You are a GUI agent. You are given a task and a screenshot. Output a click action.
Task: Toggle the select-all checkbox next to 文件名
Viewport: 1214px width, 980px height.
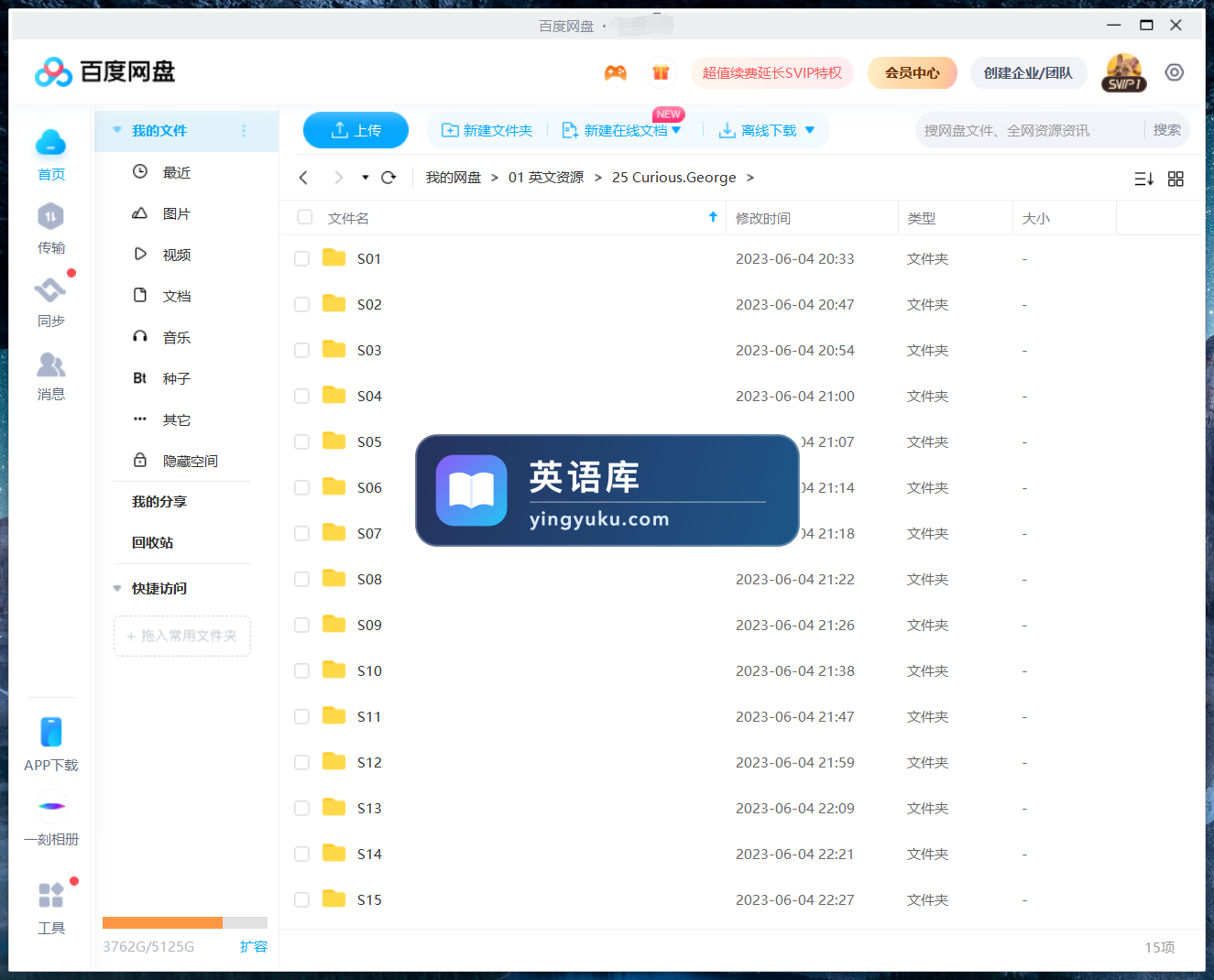305,217
